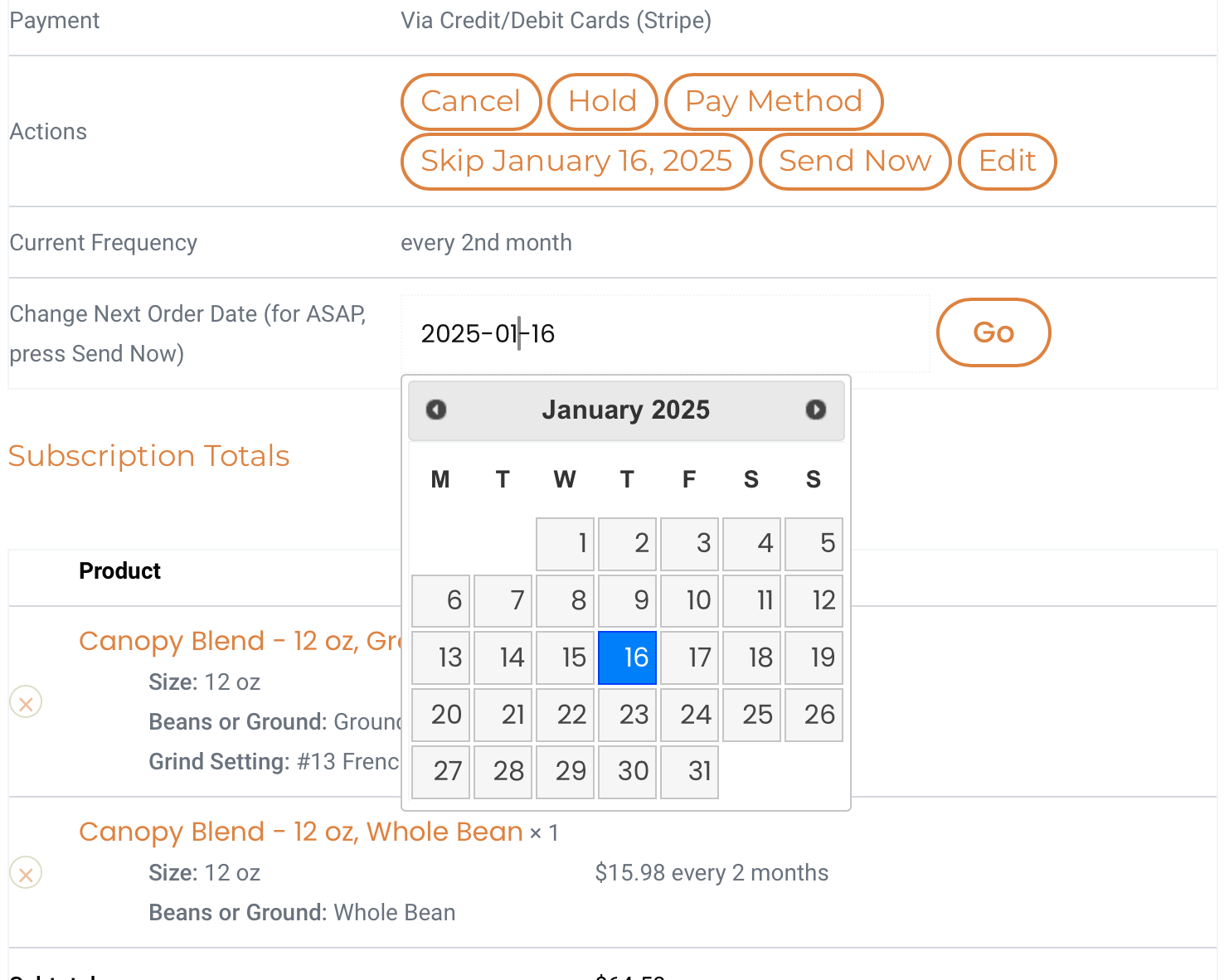Viewport: 1229px width, 980px height.
Task: Skip the January 16, 2025 order
Action: (576, 162)
